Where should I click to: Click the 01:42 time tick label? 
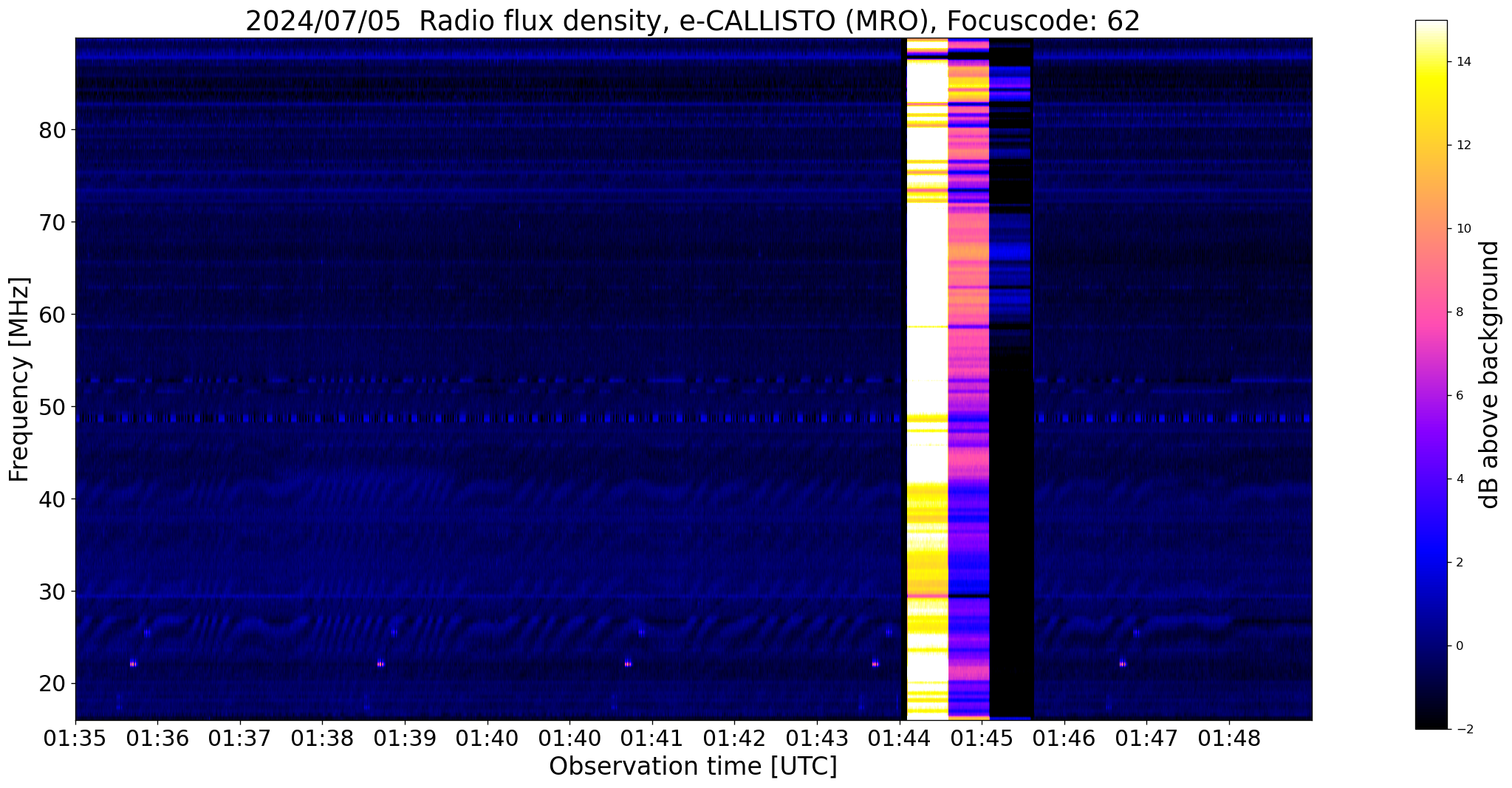(x=734, y=738)
